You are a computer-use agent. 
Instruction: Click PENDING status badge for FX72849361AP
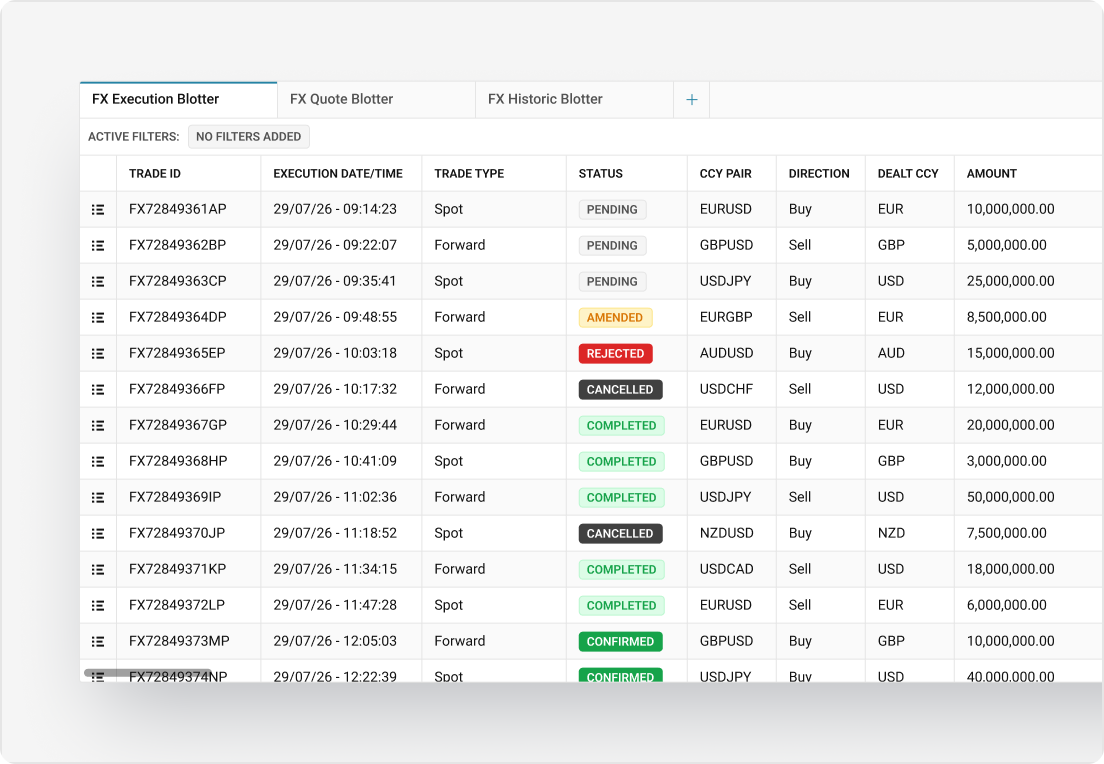click(613, 210)
